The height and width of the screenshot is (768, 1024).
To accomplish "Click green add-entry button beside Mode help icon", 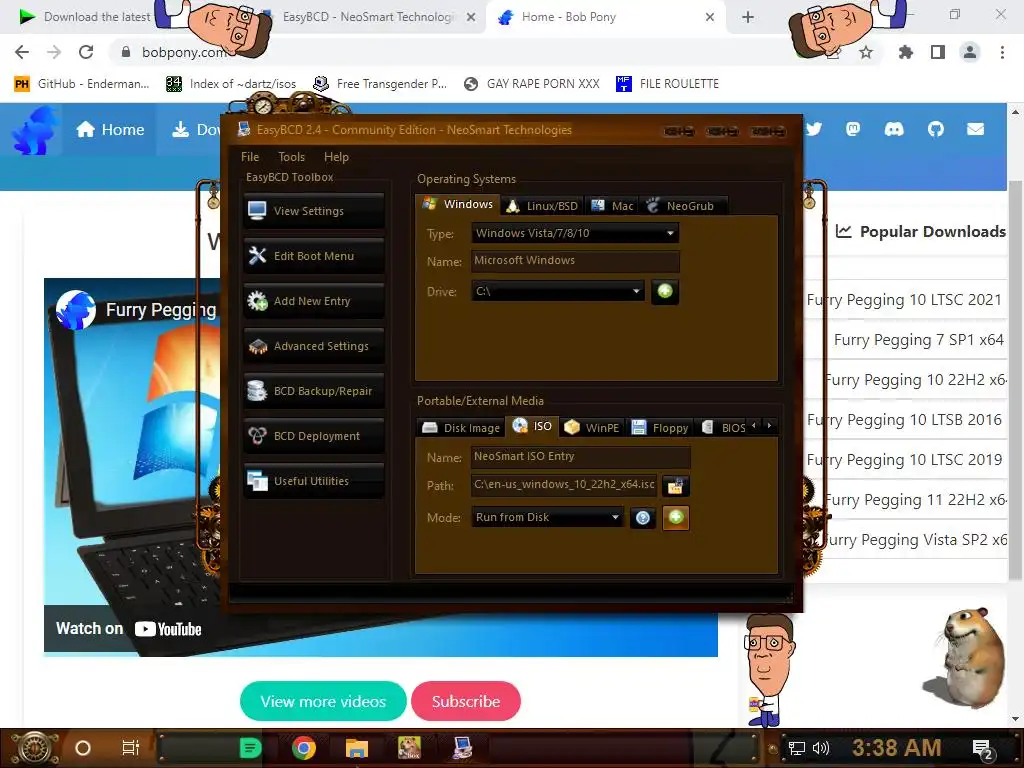I will [676, 517].
